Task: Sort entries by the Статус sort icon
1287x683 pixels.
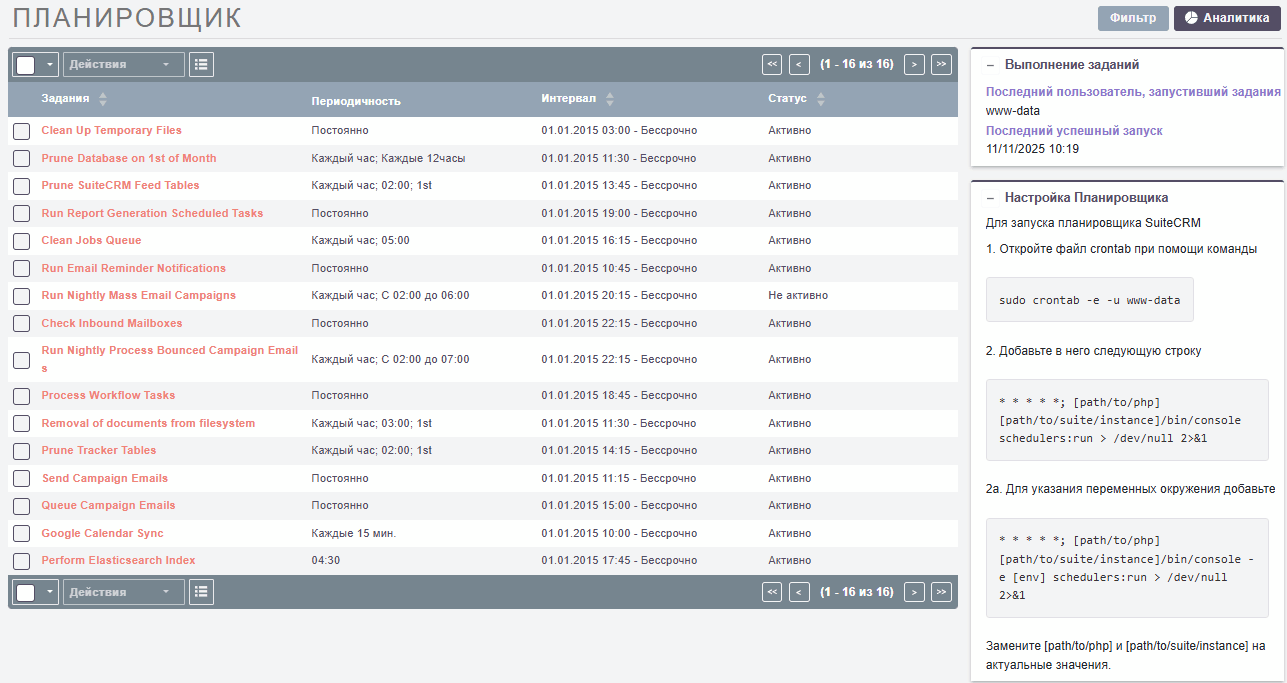Action: click(x=820, y=98)
